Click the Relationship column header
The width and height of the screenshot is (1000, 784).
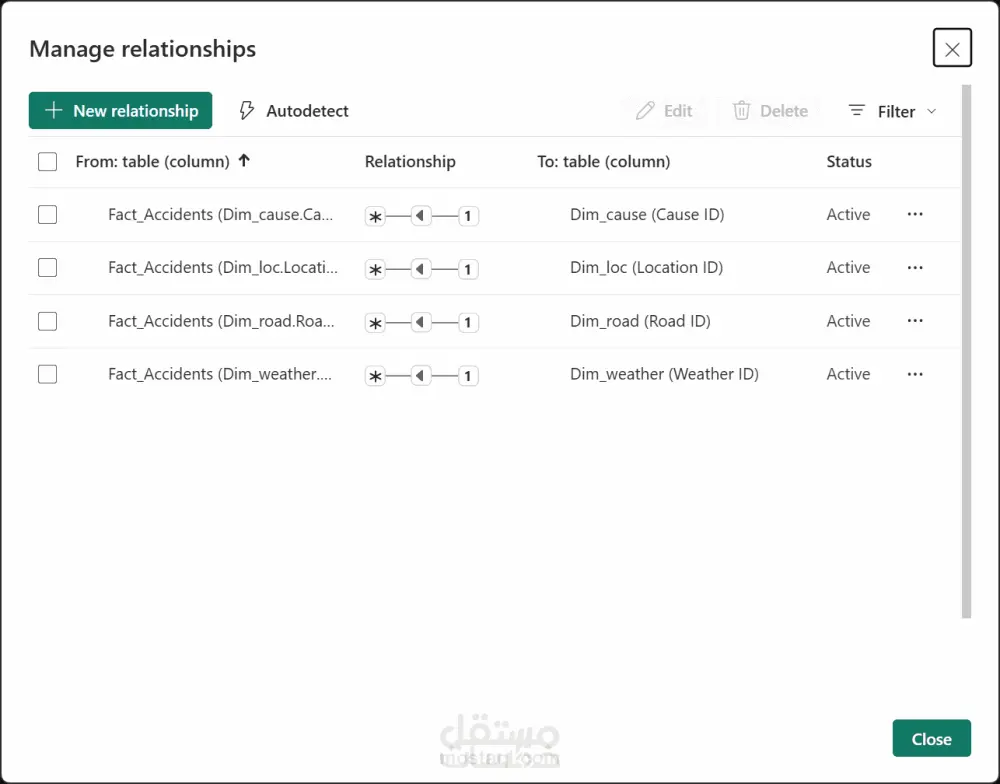(x=410, y=161)
